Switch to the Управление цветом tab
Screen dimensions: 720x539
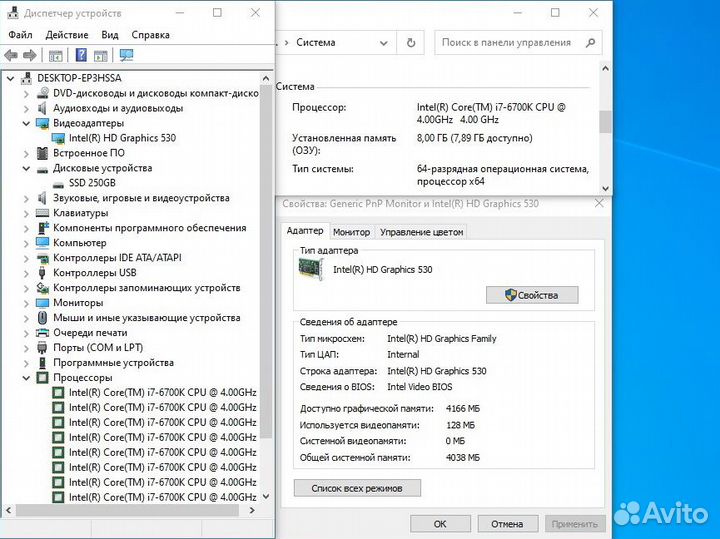(421, 232)
